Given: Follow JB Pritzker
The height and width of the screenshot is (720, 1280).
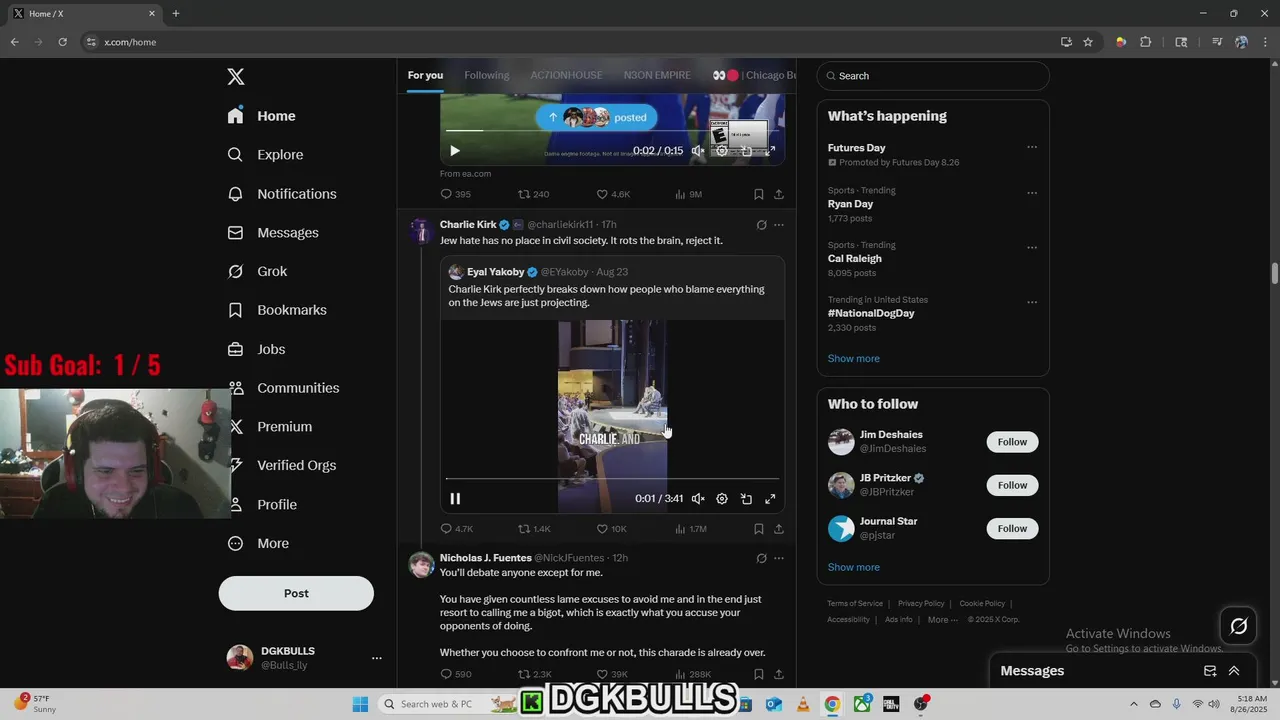Looking at the screenshot, I should [1012, 485].
